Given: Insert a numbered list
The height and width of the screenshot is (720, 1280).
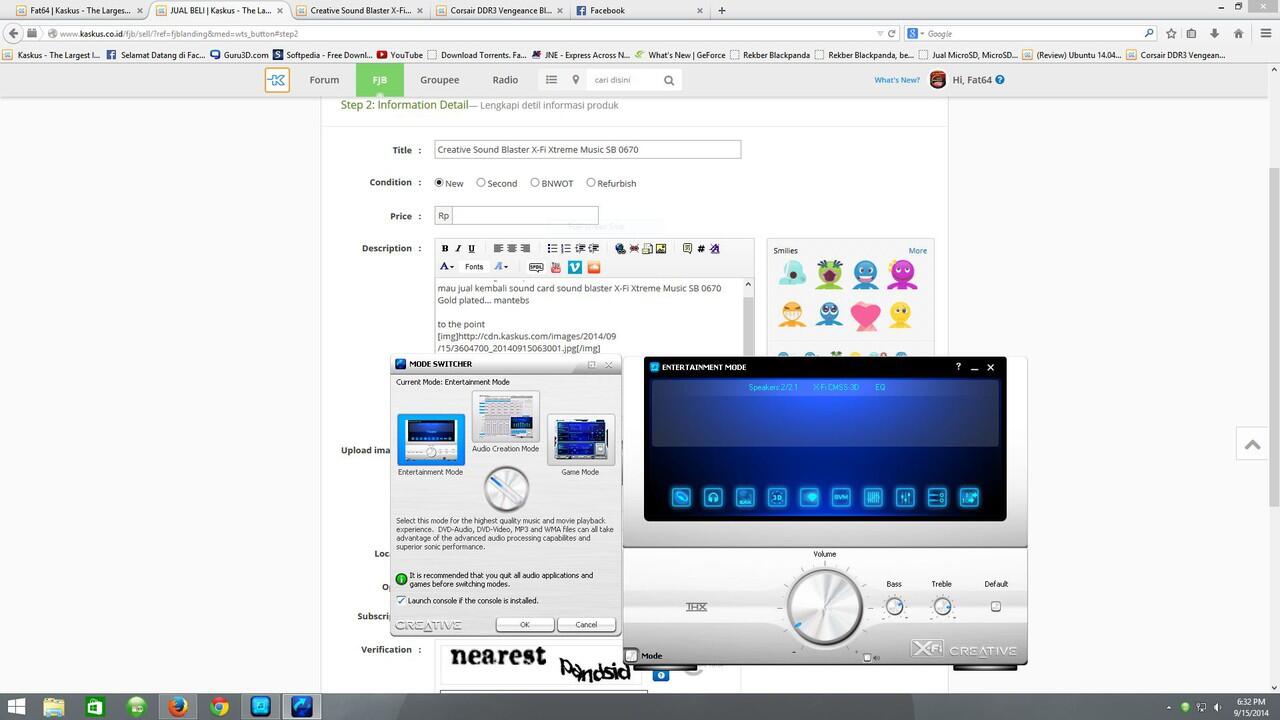Looking at the screenshot, I should (565, 248).
